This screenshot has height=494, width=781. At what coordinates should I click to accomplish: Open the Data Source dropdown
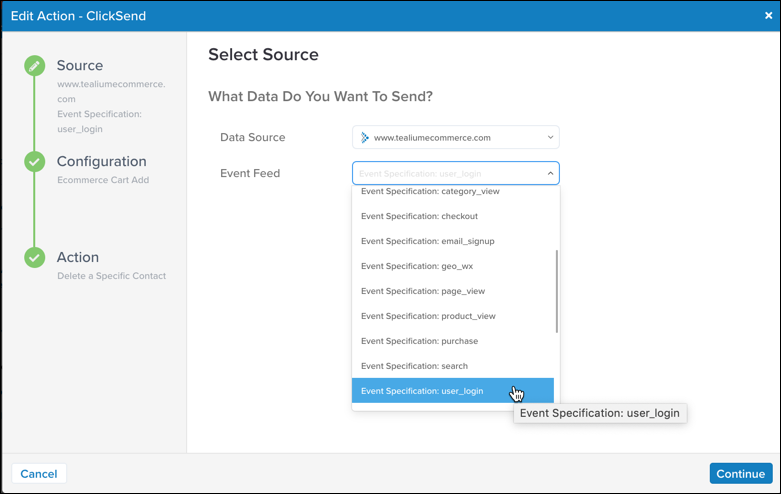coord(455,137)
